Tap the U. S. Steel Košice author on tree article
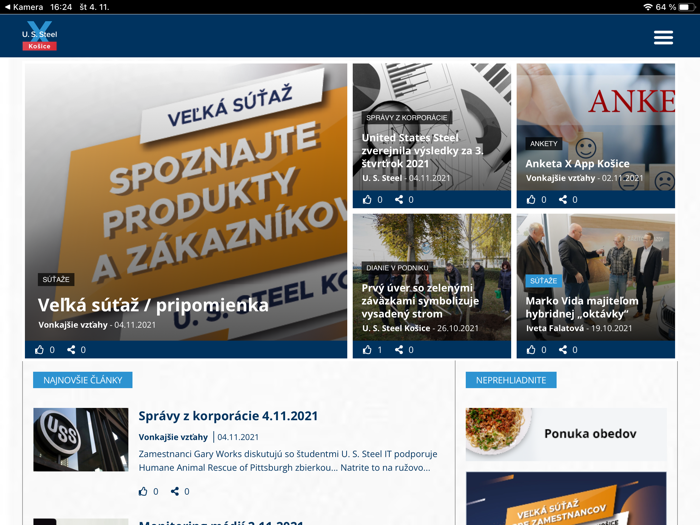 [x=396, y=328]
